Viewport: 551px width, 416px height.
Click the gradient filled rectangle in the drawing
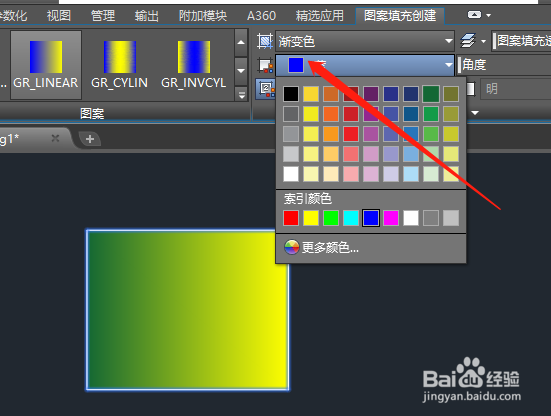[188, 310]
